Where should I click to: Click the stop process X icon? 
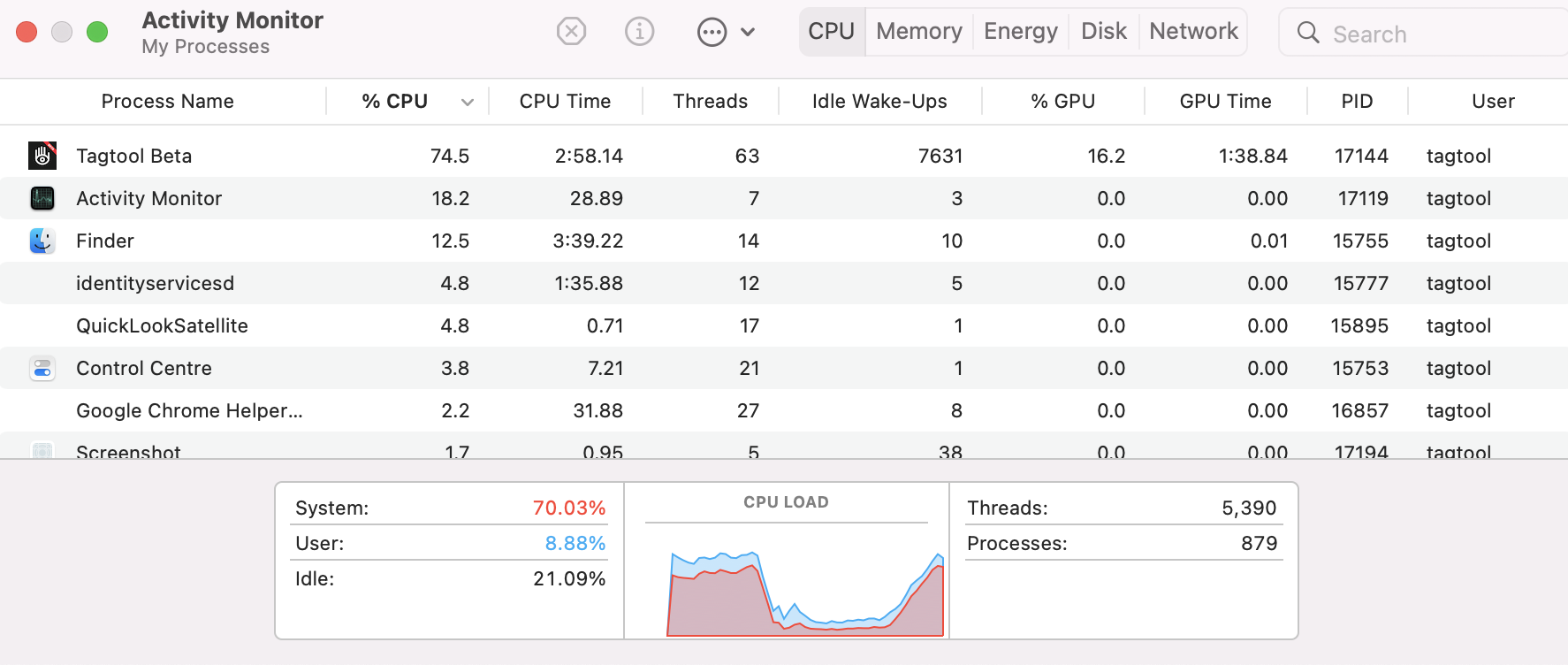pyautogui.click(x=571, y=32)
